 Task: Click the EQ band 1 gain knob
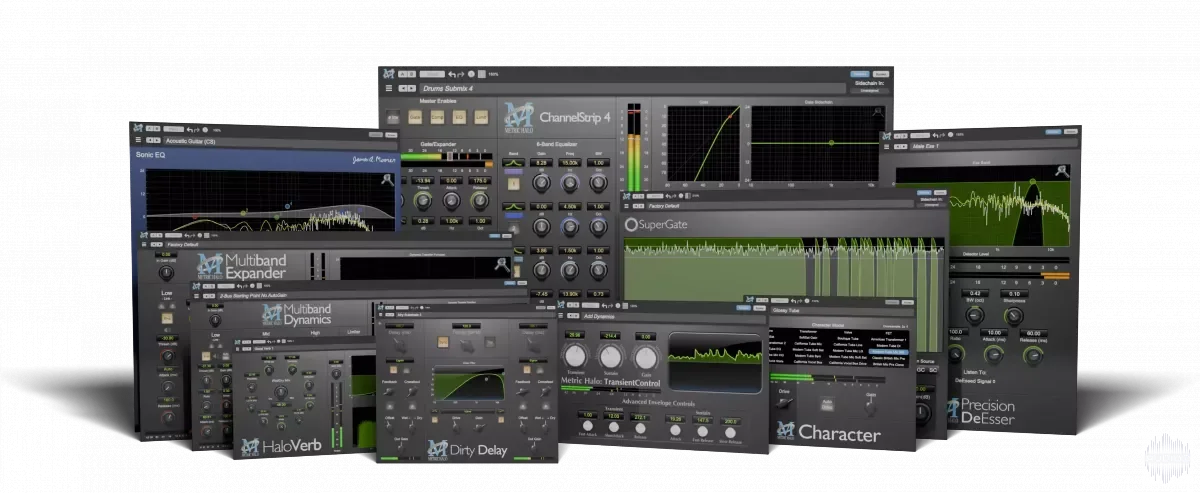tap(541, 183)
